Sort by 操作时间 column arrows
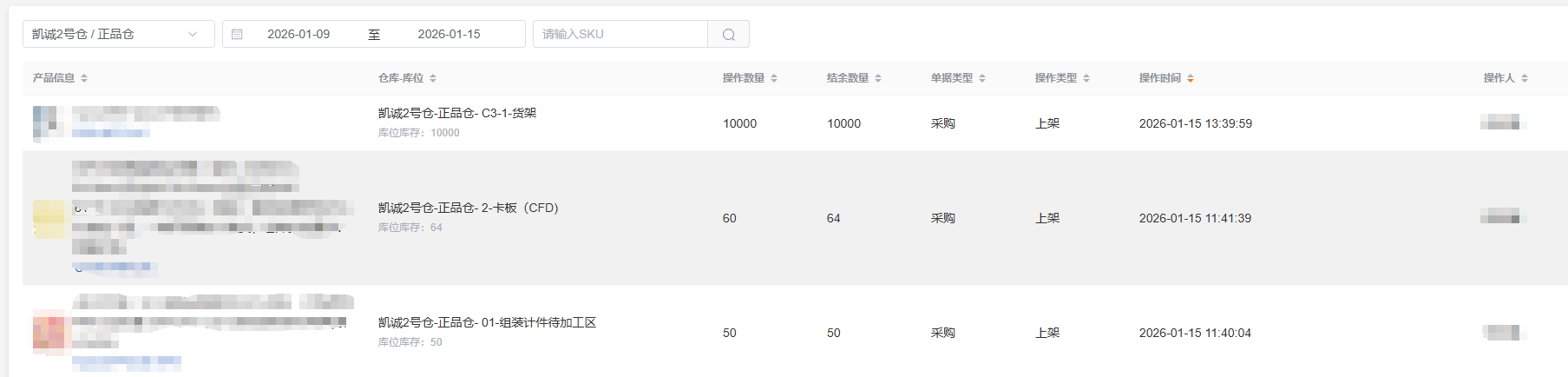The height and width of the screenshot is (377, 1568). pos(1191,78)
